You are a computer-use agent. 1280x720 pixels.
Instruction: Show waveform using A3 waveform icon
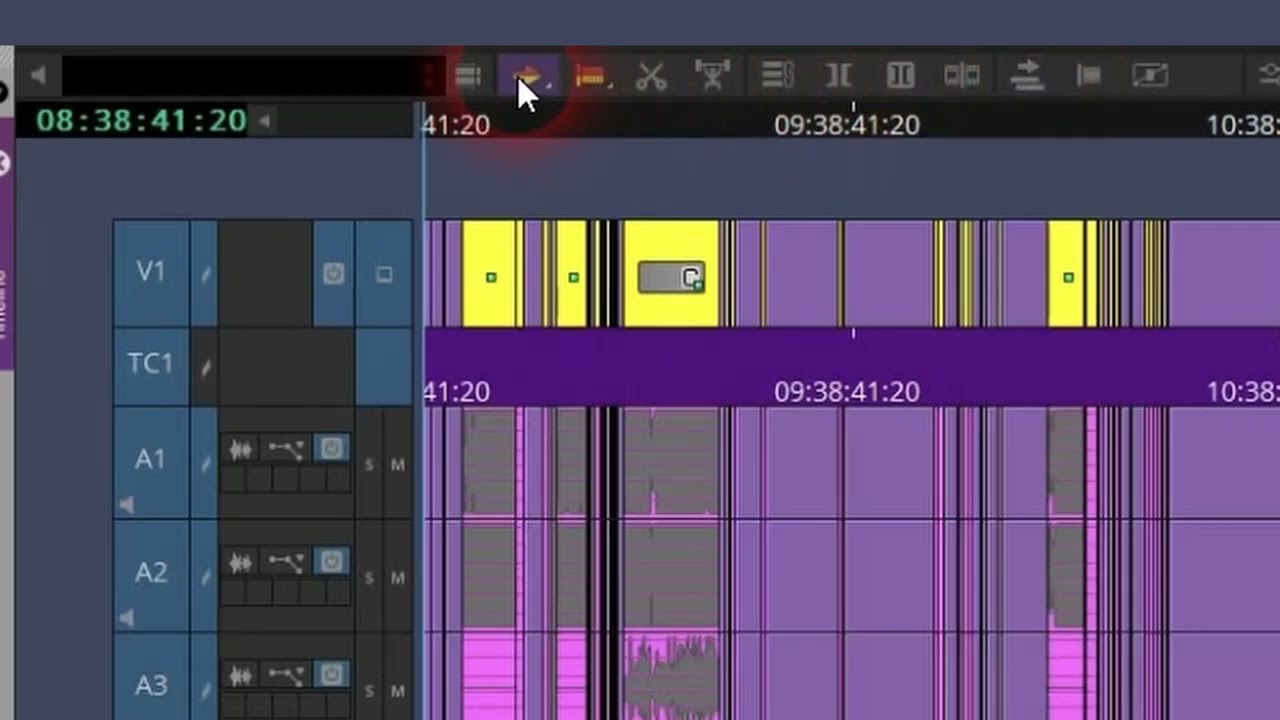241,676
